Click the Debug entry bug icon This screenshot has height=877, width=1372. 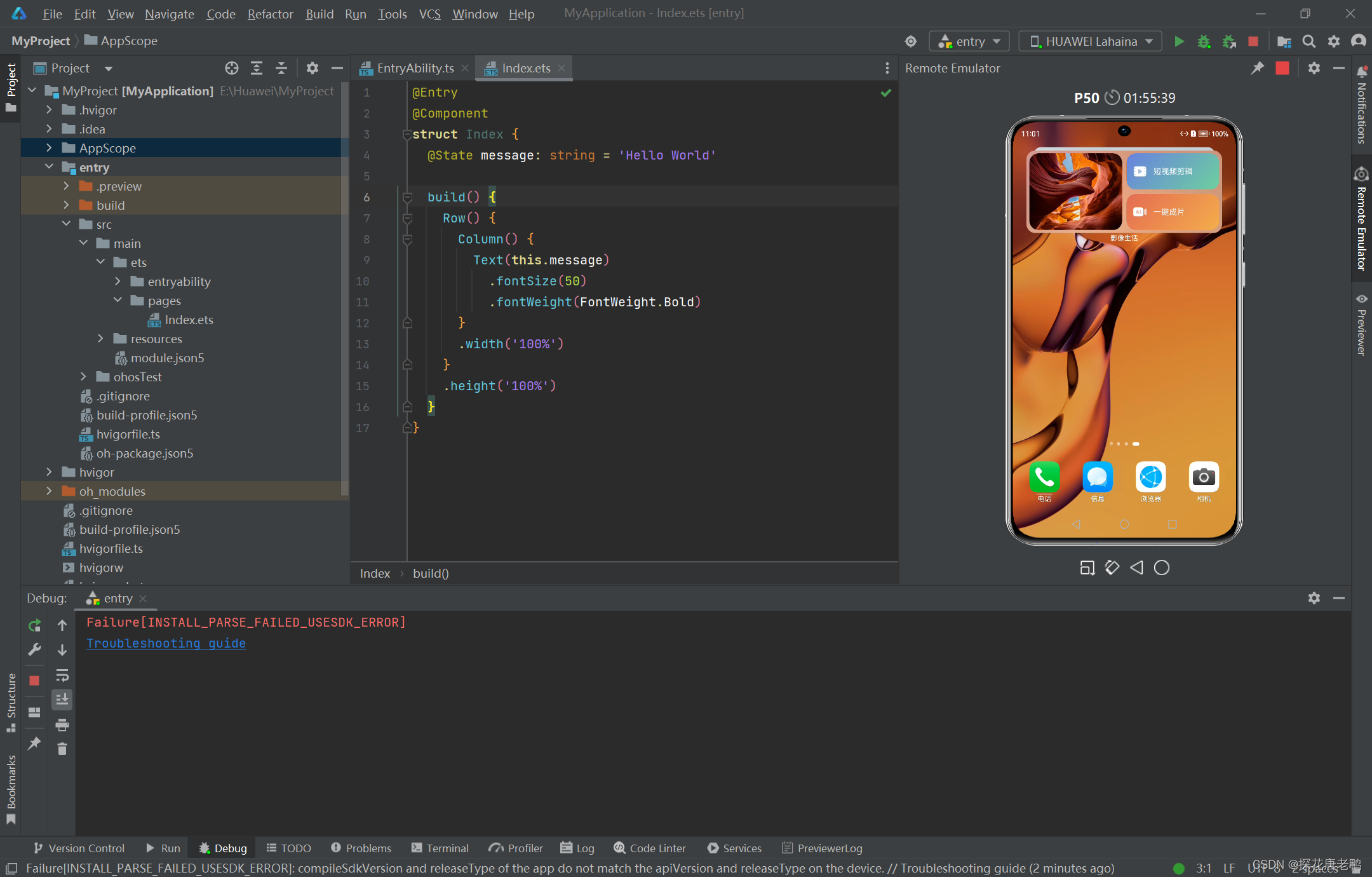tap(1203, 41)
